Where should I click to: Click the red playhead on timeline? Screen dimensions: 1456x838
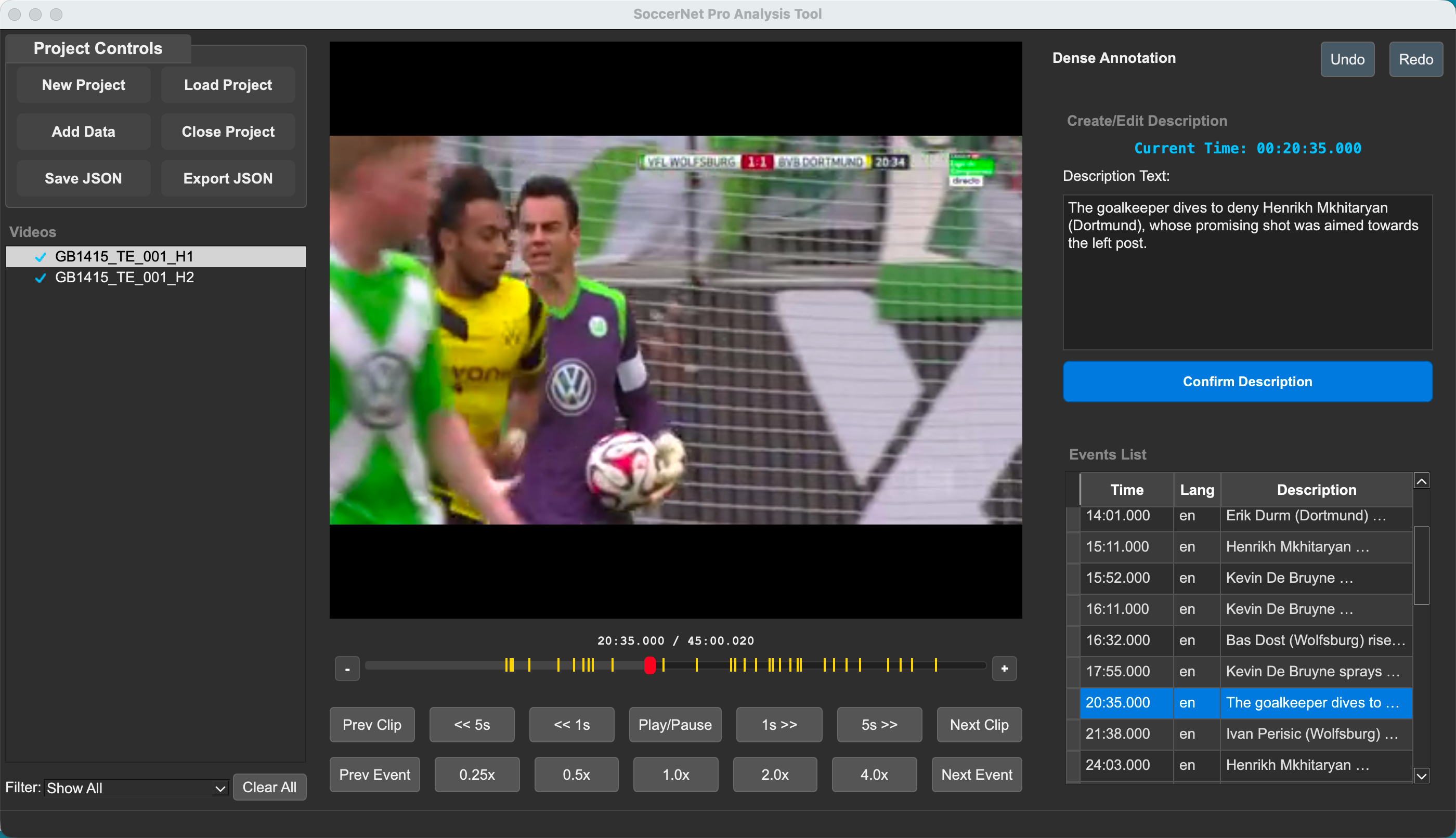pyautogui.click(x=649, y=666)
